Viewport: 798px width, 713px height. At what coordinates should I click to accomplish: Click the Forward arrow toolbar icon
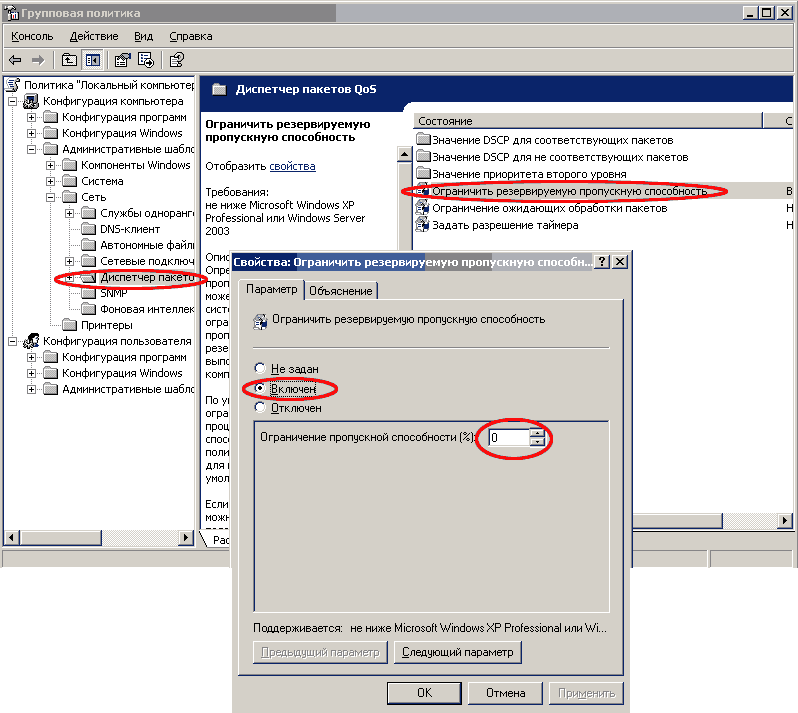38,60
